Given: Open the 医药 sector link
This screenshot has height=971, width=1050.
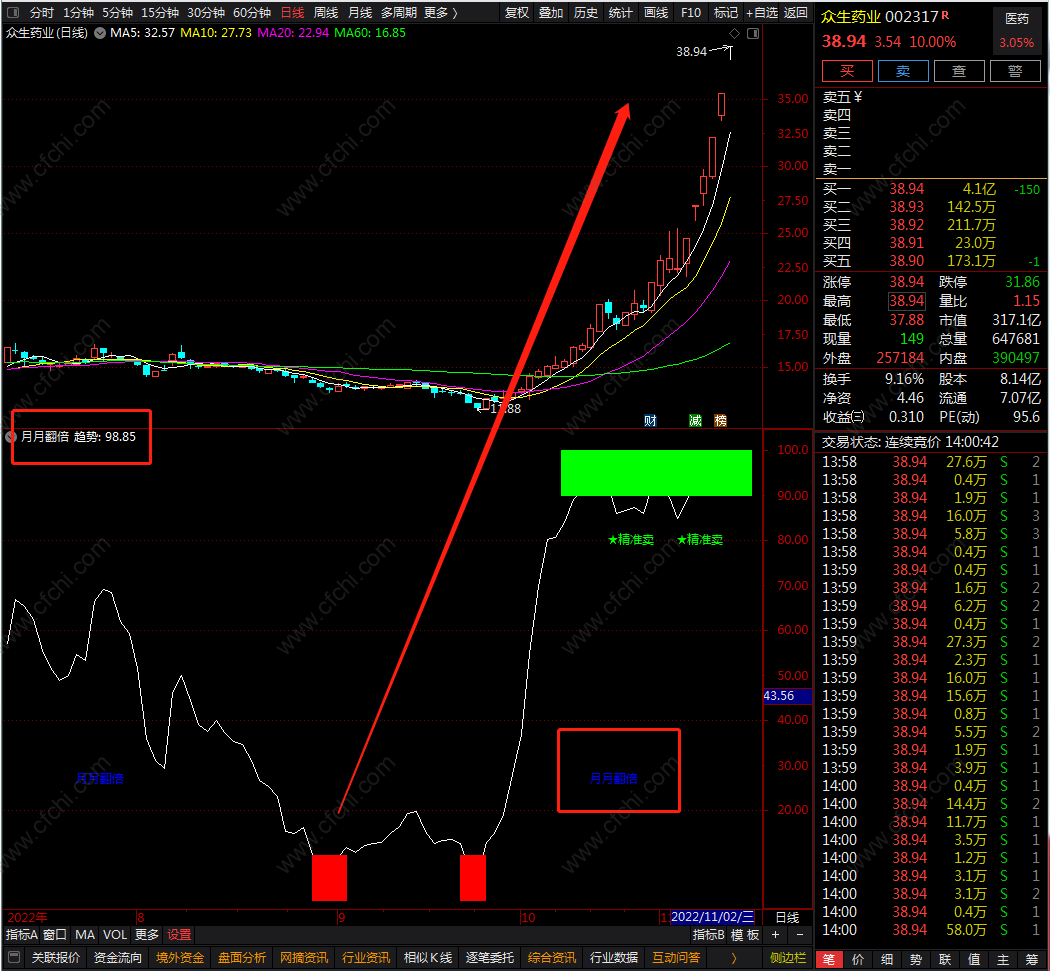Looking at the screenshot, I should [1017, 19].
